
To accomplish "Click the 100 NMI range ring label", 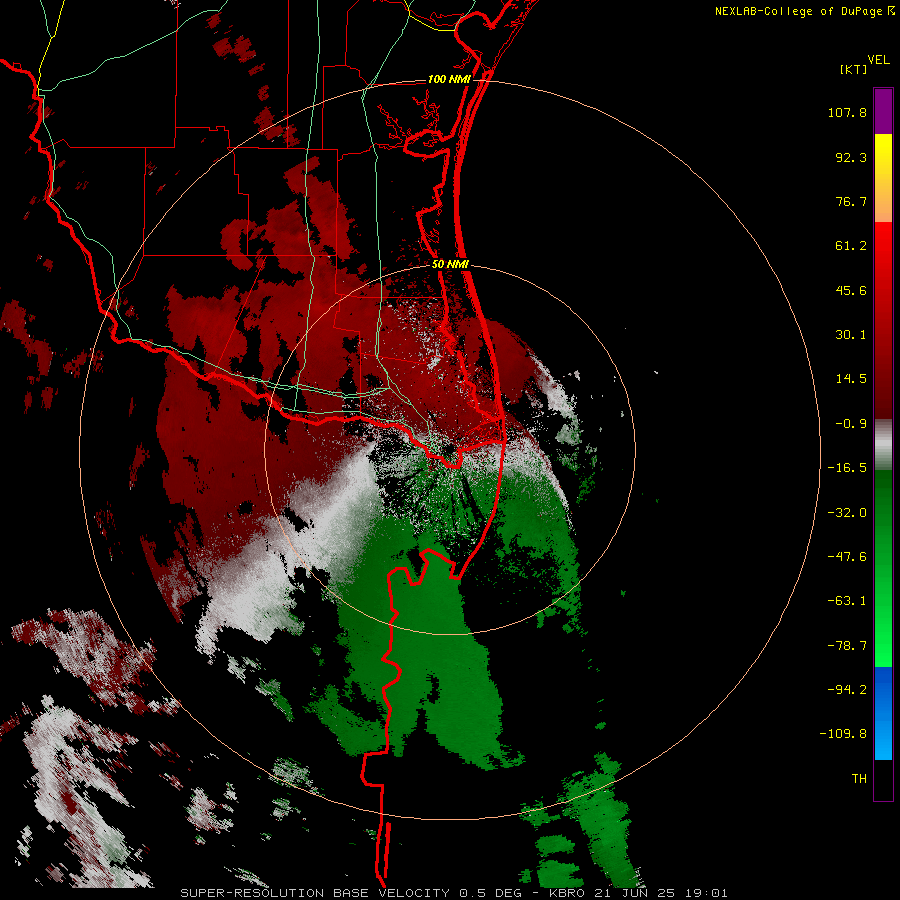I will coord(449,79).
